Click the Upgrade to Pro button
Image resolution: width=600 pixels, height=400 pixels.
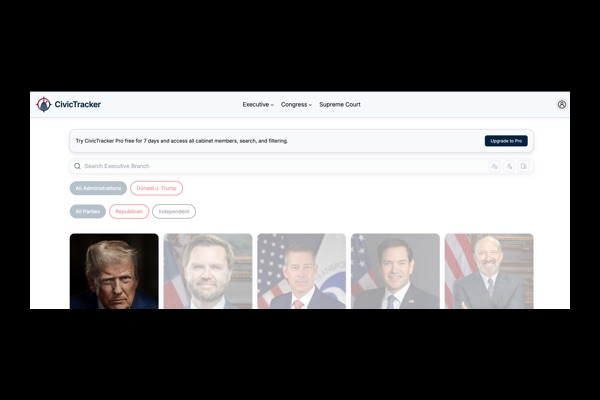[506, 141]
